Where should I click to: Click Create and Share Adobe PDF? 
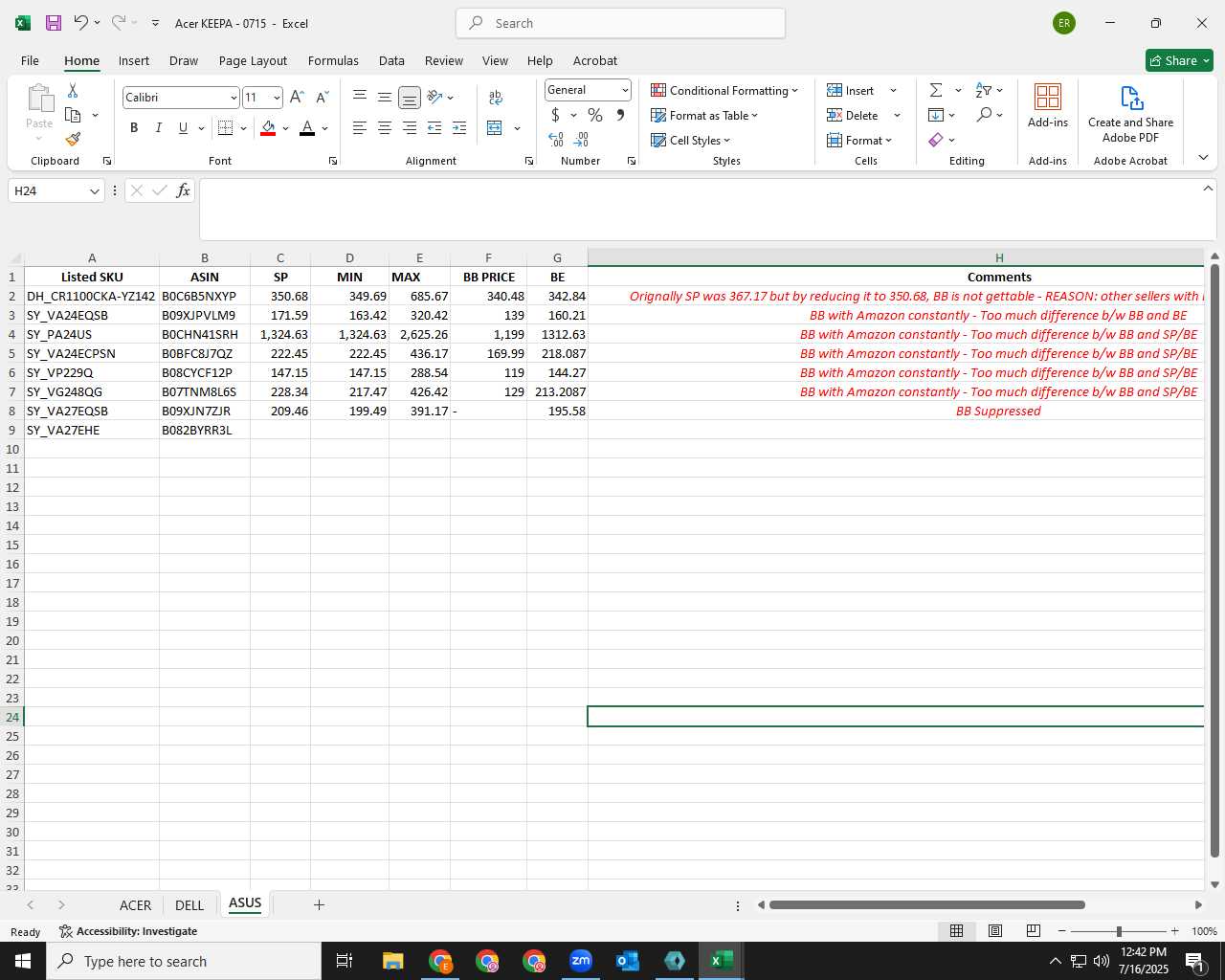pyautogui.click(x=1130, y=113)
